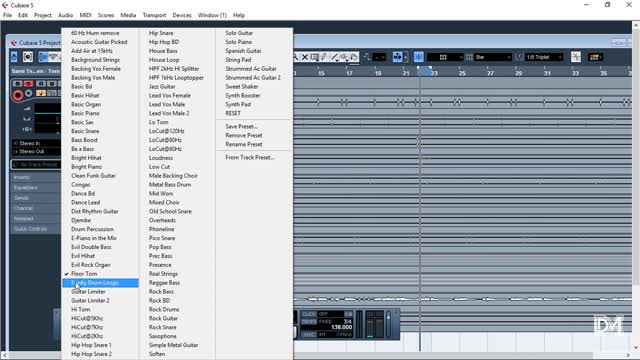
Task: Choose the Loudness preset
Action: click(161, 158)
